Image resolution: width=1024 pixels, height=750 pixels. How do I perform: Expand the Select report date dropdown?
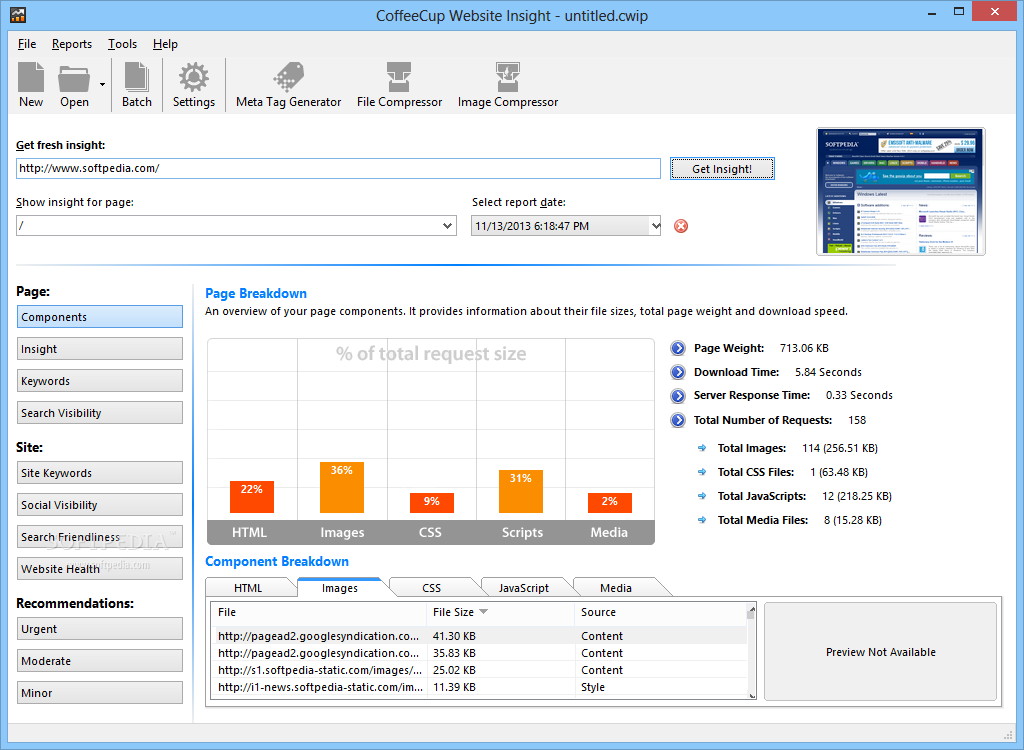(x=655, y=226)
